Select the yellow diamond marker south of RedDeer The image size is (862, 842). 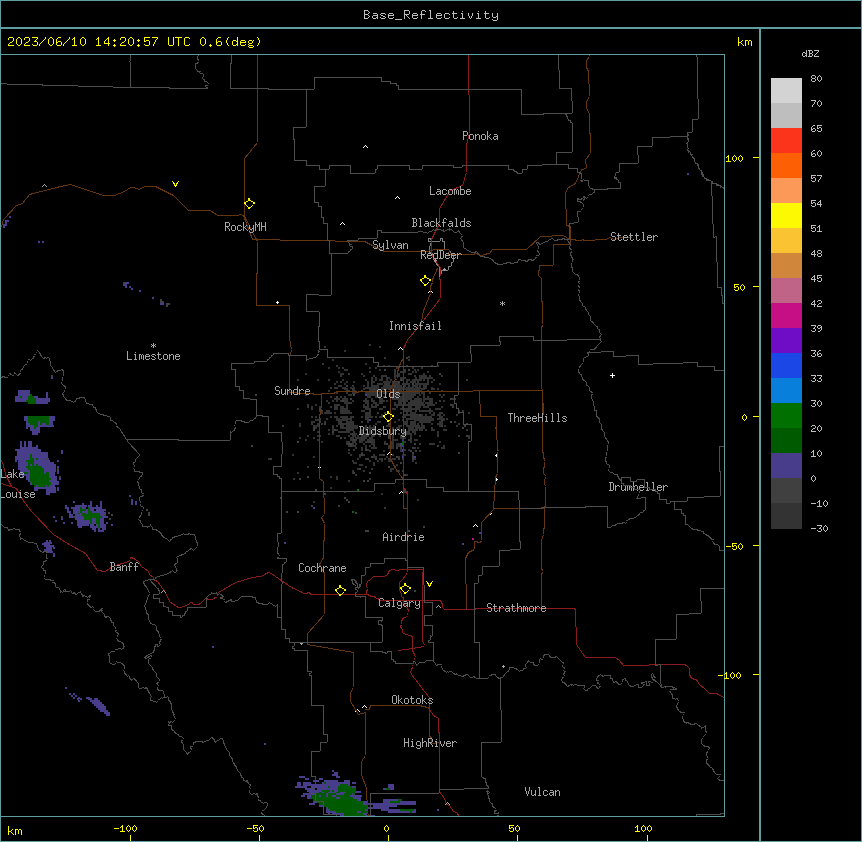pyautogui.click(x=426, y=281)
